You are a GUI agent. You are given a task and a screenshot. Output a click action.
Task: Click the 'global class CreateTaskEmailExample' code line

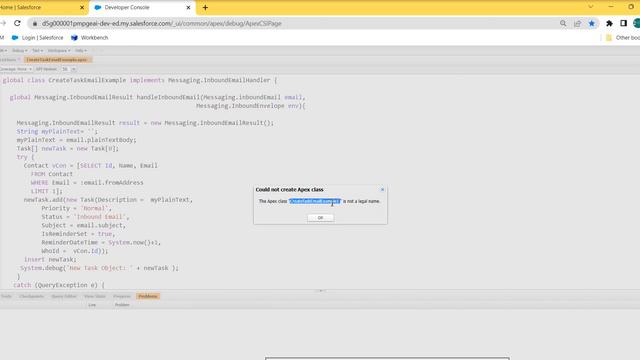[140, 80]
